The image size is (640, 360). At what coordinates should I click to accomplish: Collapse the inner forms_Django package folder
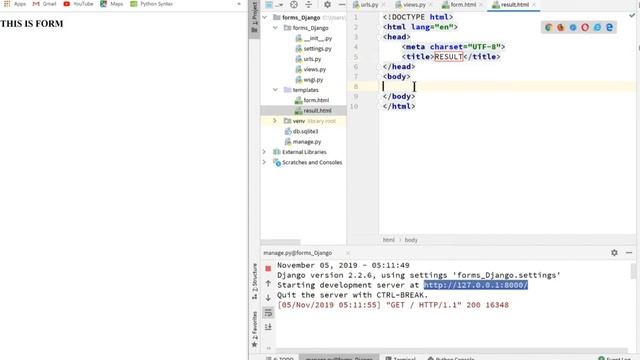pyautogui.click(x=275, y=28)
